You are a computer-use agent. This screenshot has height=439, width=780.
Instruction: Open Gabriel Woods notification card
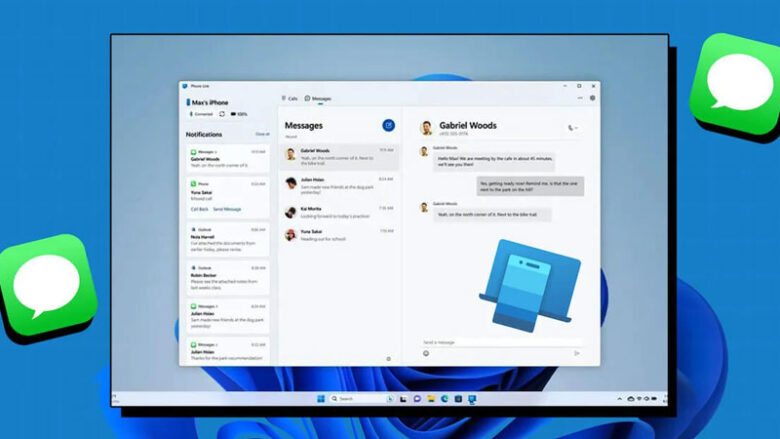click(x=228, y=159)
